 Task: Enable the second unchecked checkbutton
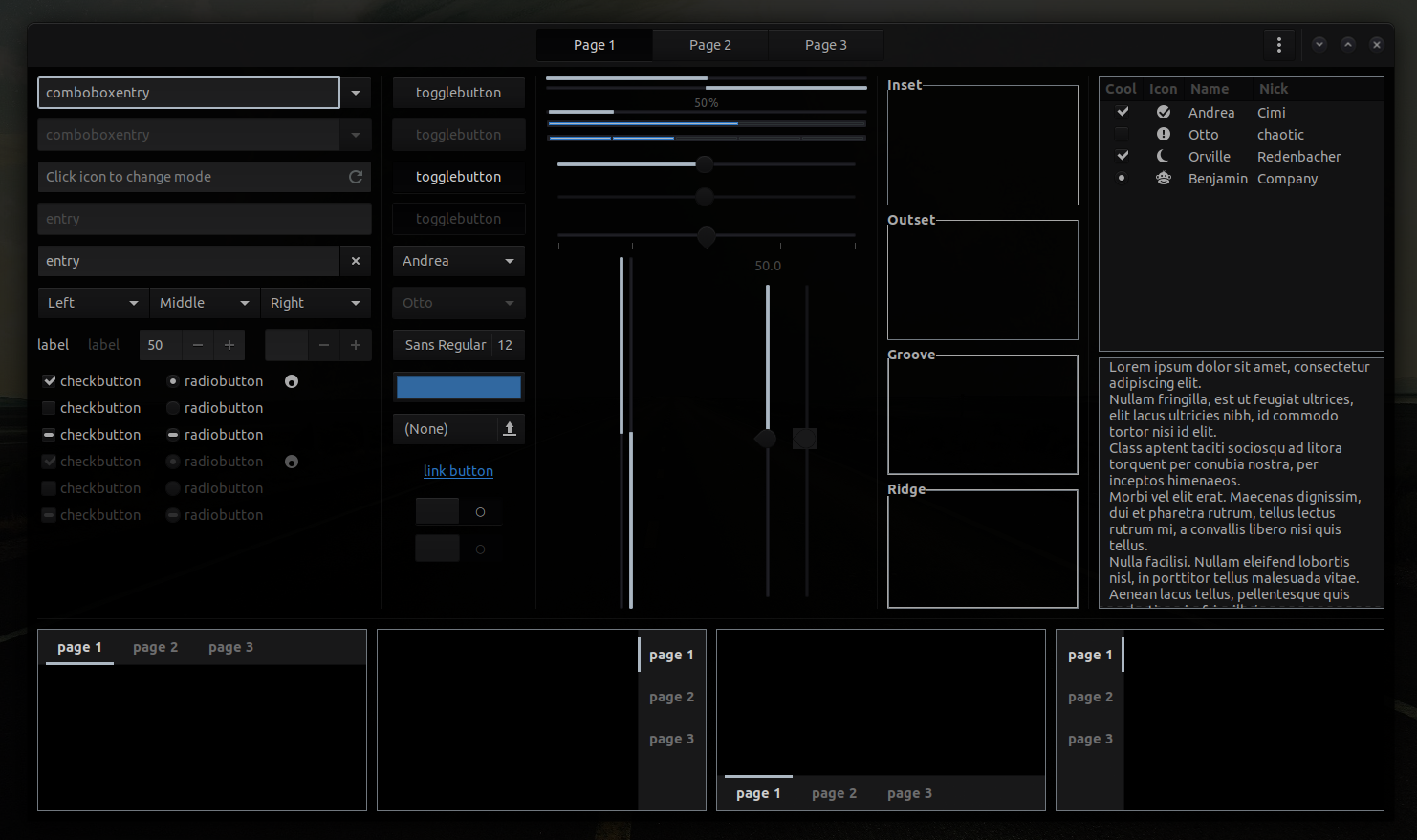49,407
